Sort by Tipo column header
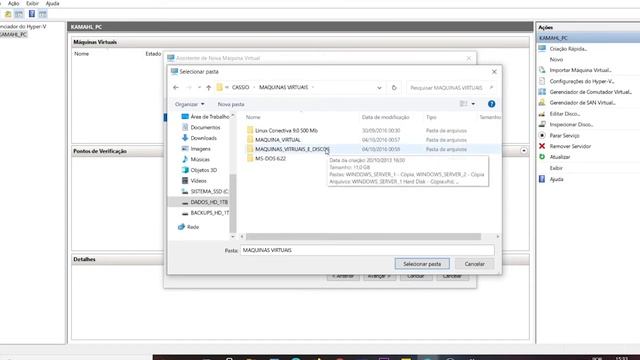The height and width of the screenshot is (360, 640). 431,117
